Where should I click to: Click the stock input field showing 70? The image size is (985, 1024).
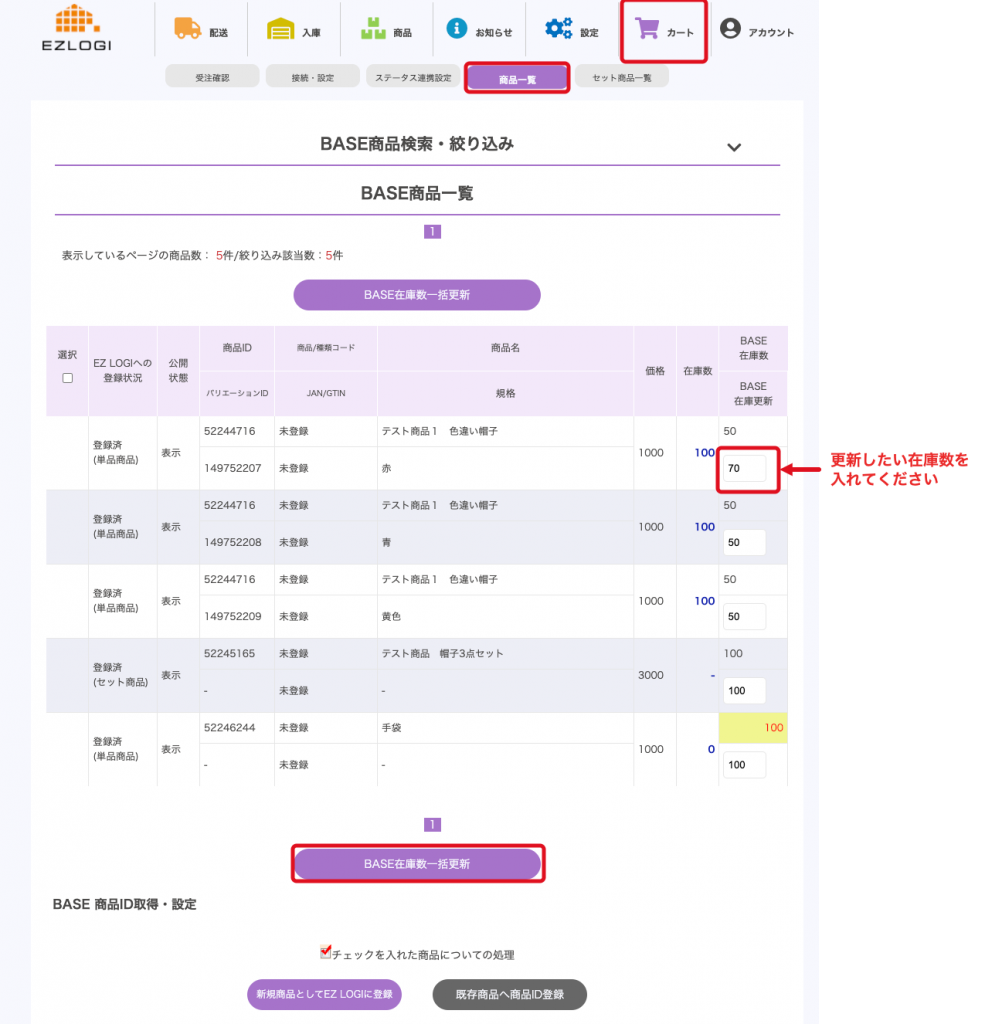pos(744,468)
